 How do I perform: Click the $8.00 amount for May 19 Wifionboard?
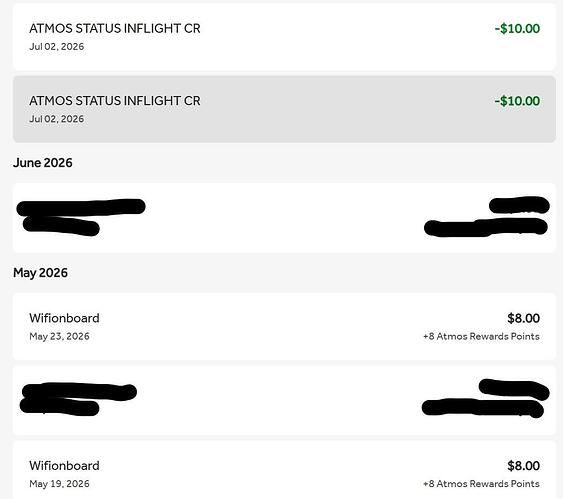click(524, 466)
